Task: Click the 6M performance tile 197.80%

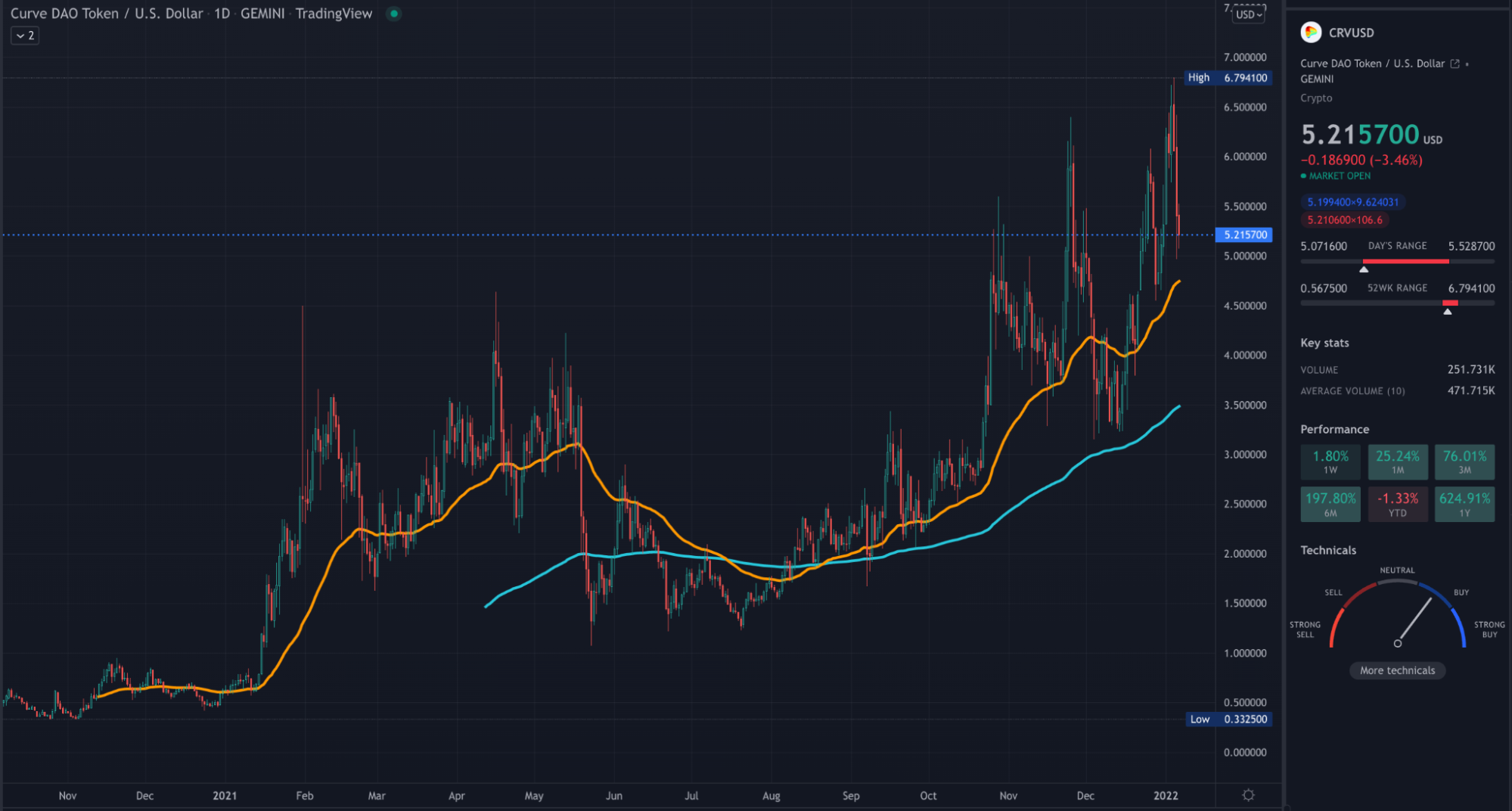Action: tap(1330, 504)
